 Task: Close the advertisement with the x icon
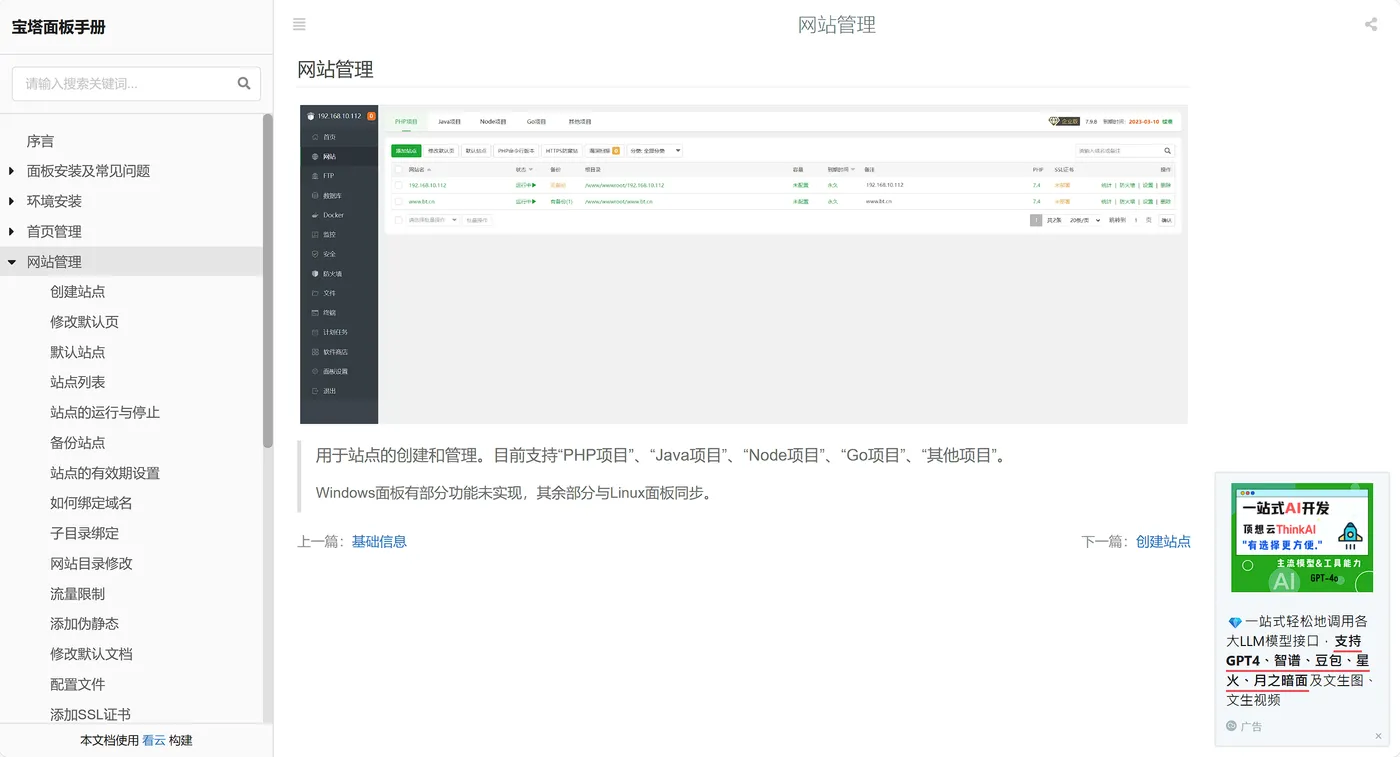point(1378,736)
